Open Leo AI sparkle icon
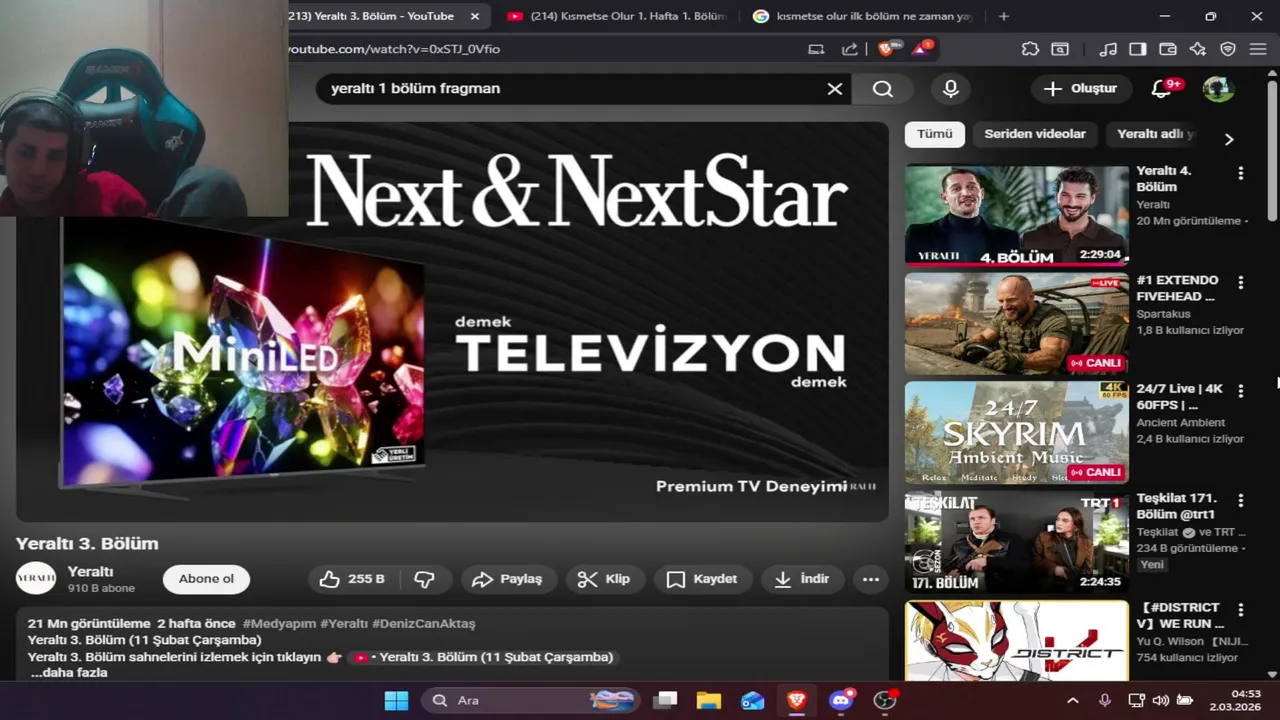The height and width of the screenshot is (720, 1280). click(x=1198, y=49)
